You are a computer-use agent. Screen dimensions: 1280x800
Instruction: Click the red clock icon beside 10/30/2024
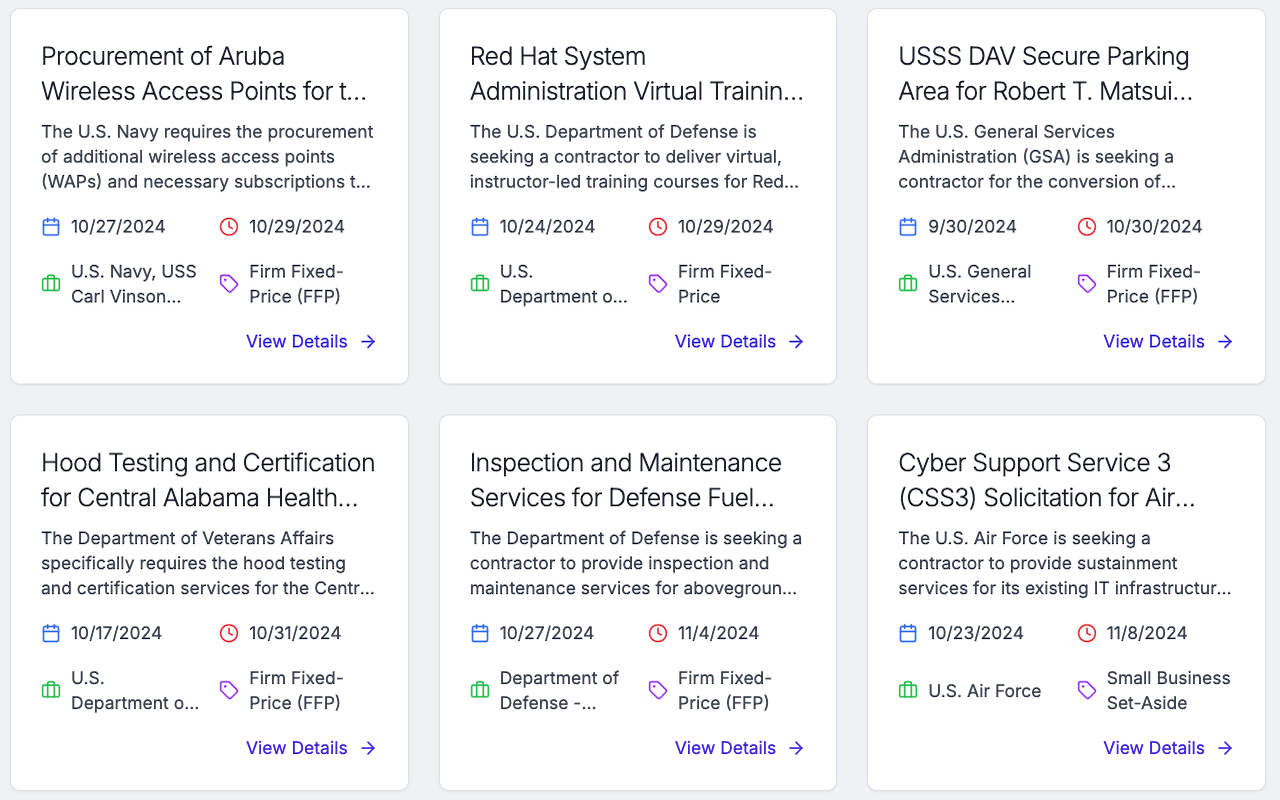(1087, 227)
